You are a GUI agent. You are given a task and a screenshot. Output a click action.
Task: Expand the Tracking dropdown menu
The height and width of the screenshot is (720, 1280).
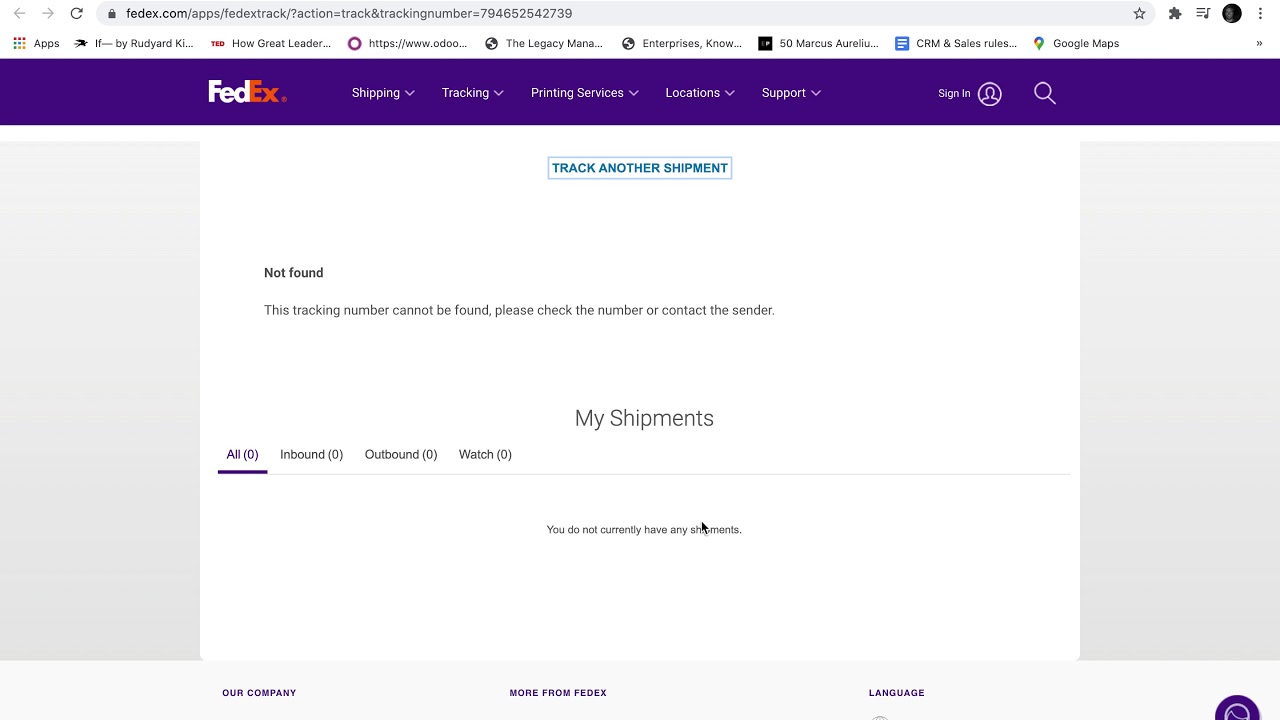(x=473, y=93)
